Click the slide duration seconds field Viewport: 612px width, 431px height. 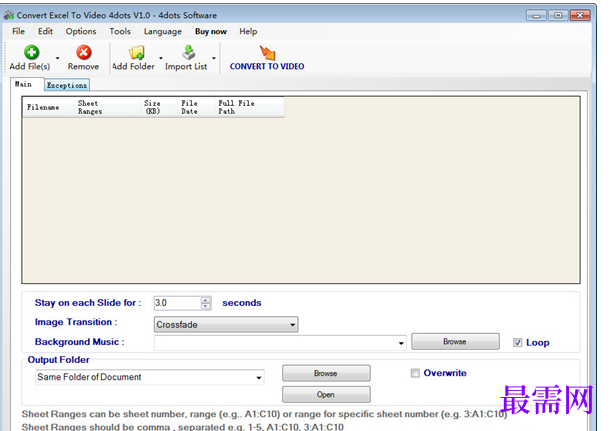click(x=178, y=303)
